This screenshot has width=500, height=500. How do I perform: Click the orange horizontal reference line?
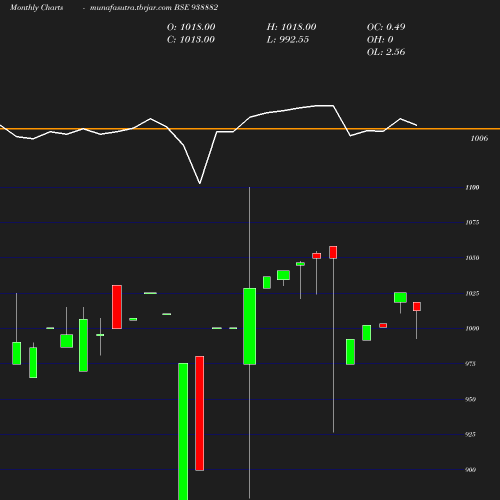point(250,129)
